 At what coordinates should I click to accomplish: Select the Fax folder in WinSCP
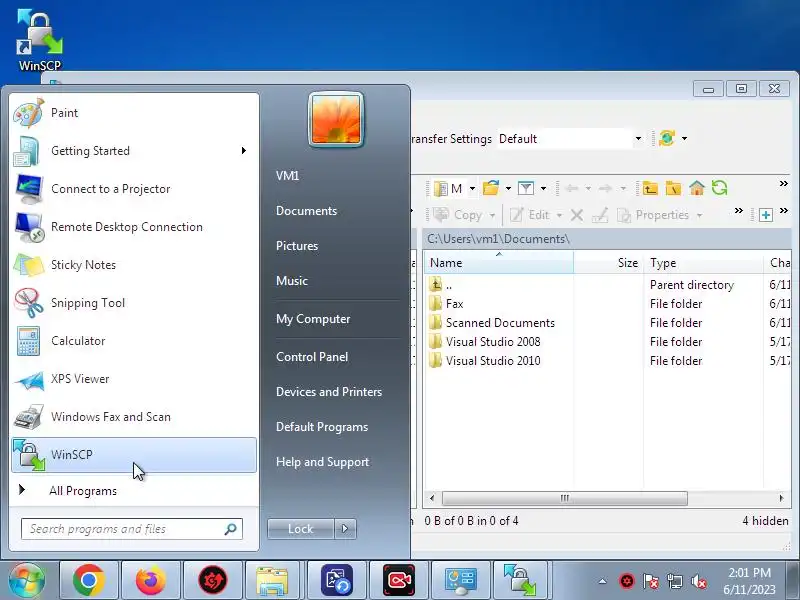607,304
